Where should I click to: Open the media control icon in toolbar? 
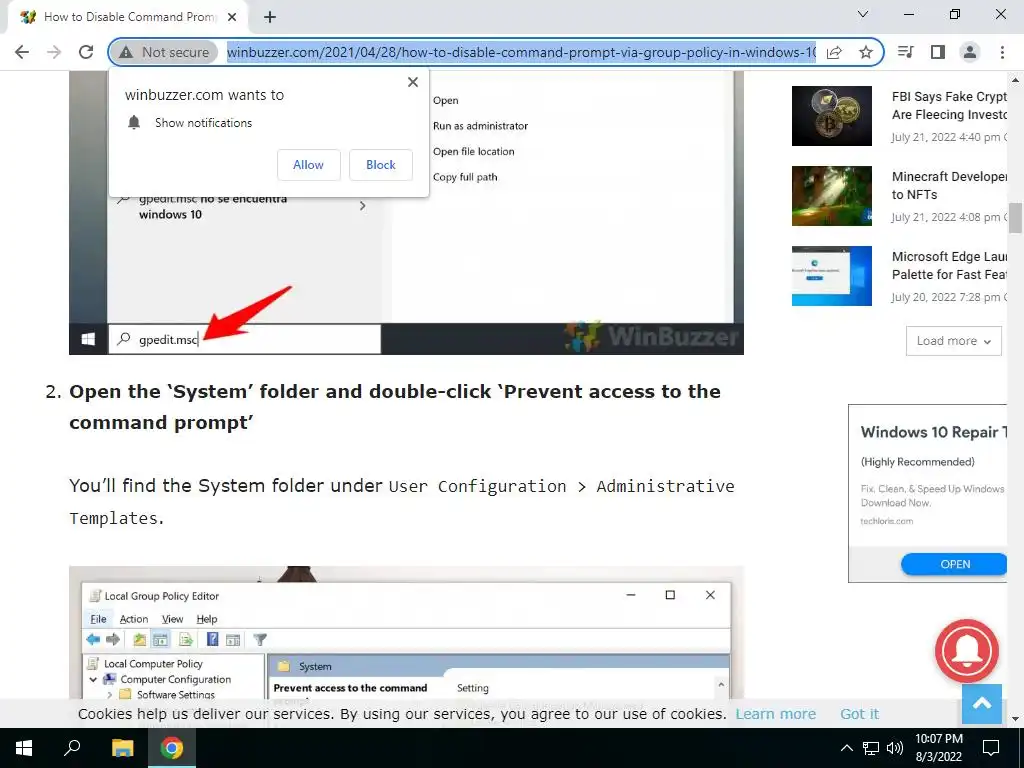click(906, 52)
